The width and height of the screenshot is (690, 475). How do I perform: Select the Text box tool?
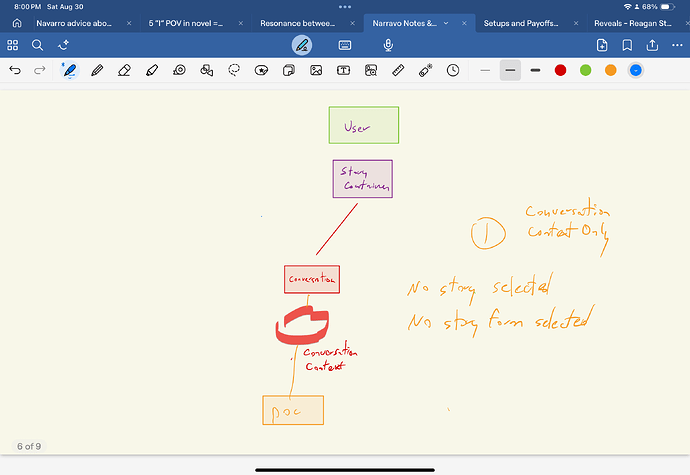343,70
